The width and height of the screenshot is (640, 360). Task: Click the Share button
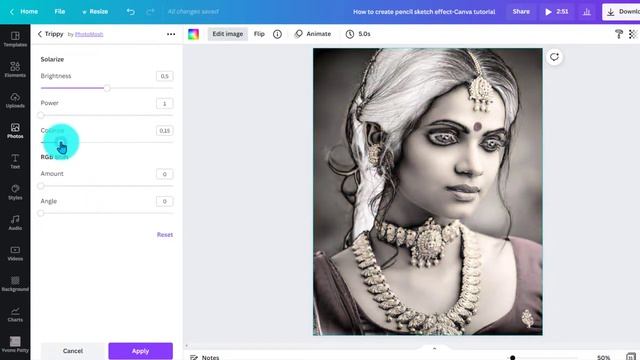521,12
